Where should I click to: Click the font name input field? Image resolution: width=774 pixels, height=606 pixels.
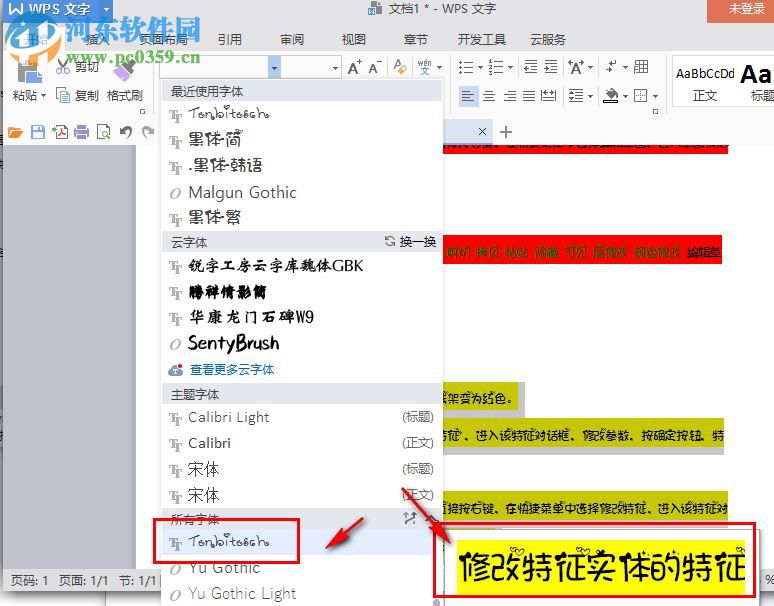(x=214, y=67)
